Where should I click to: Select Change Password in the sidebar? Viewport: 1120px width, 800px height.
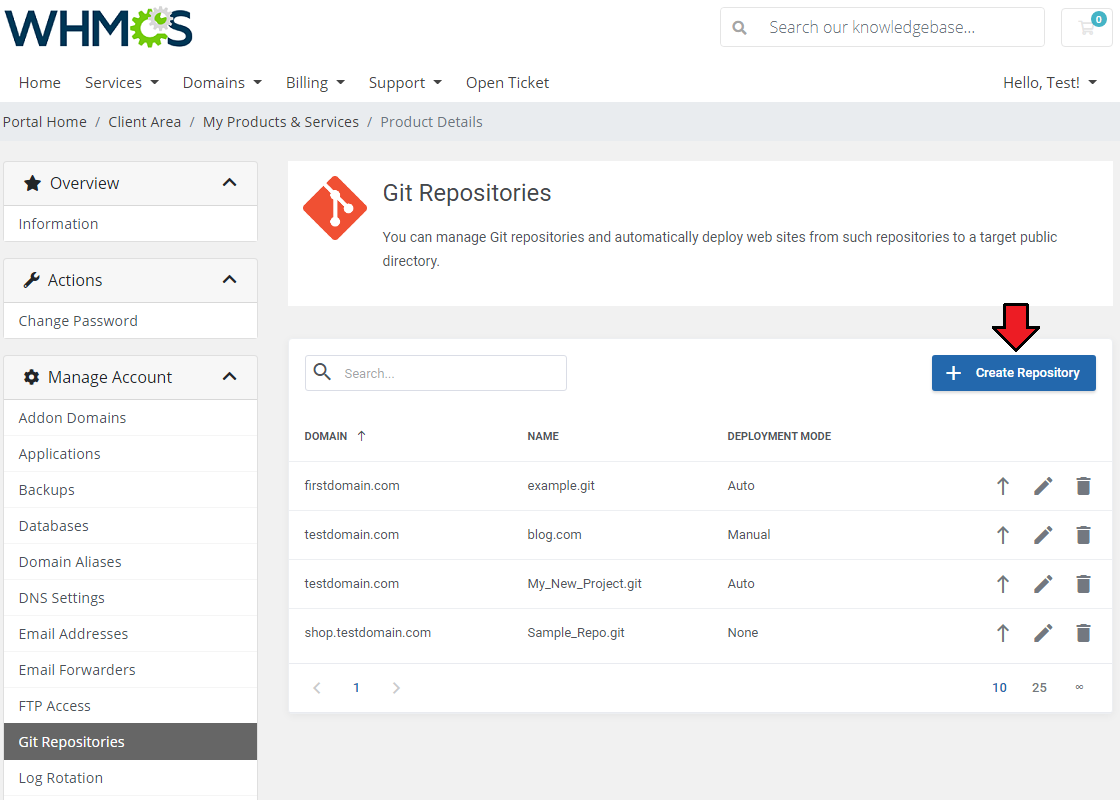click(130, 321)
